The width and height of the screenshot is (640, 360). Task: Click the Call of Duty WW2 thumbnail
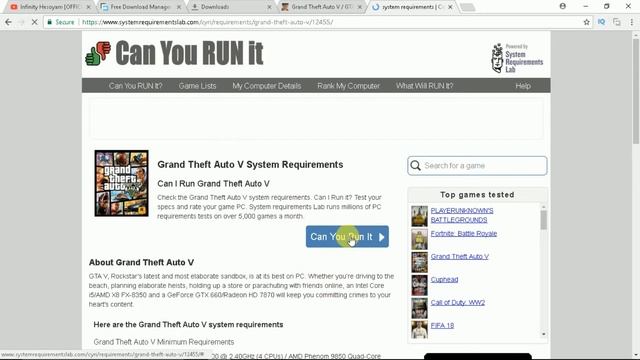pyautogui.click(x=419, y=308)
